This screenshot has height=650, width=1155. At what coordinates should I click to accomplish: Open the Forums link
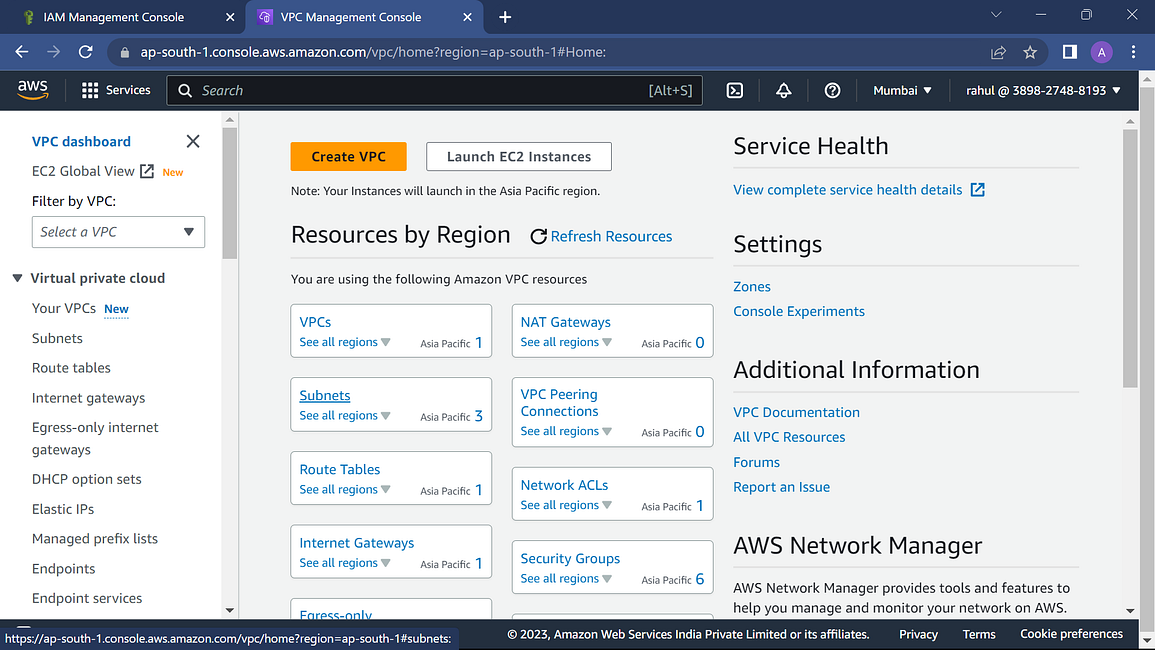tap(756, 462)
